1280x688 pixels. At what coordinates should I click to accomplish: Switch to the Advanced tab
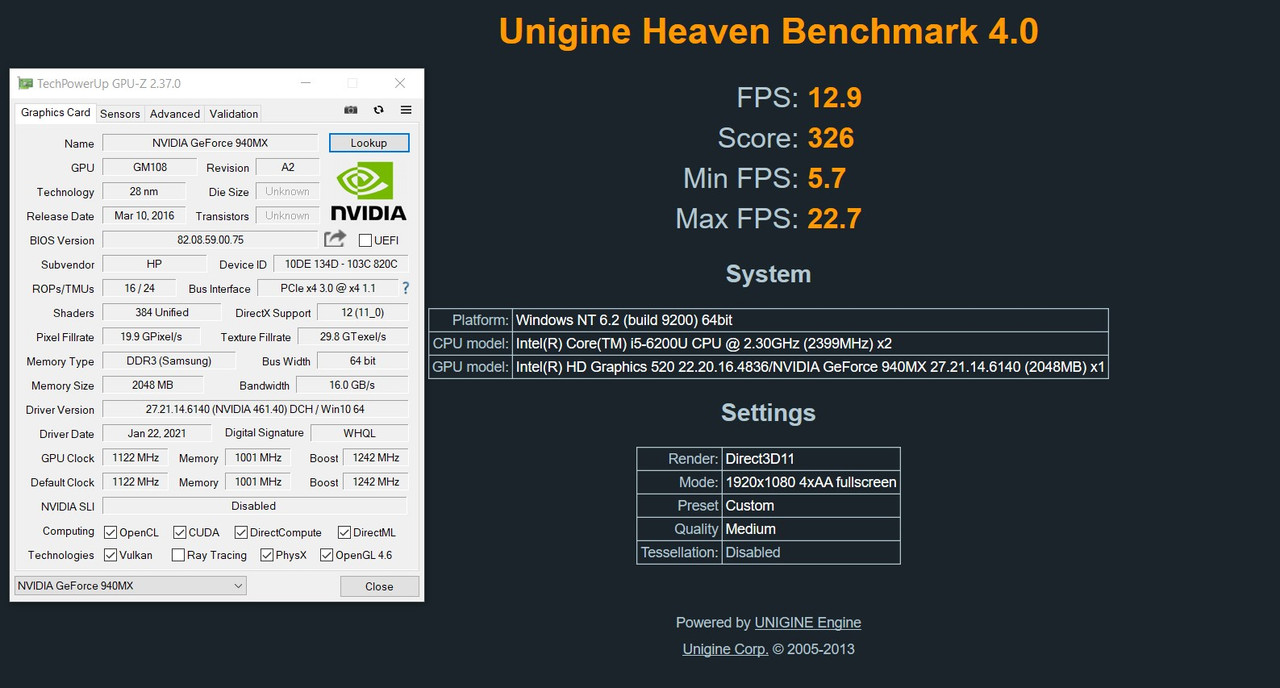click(x=175, y=114)
